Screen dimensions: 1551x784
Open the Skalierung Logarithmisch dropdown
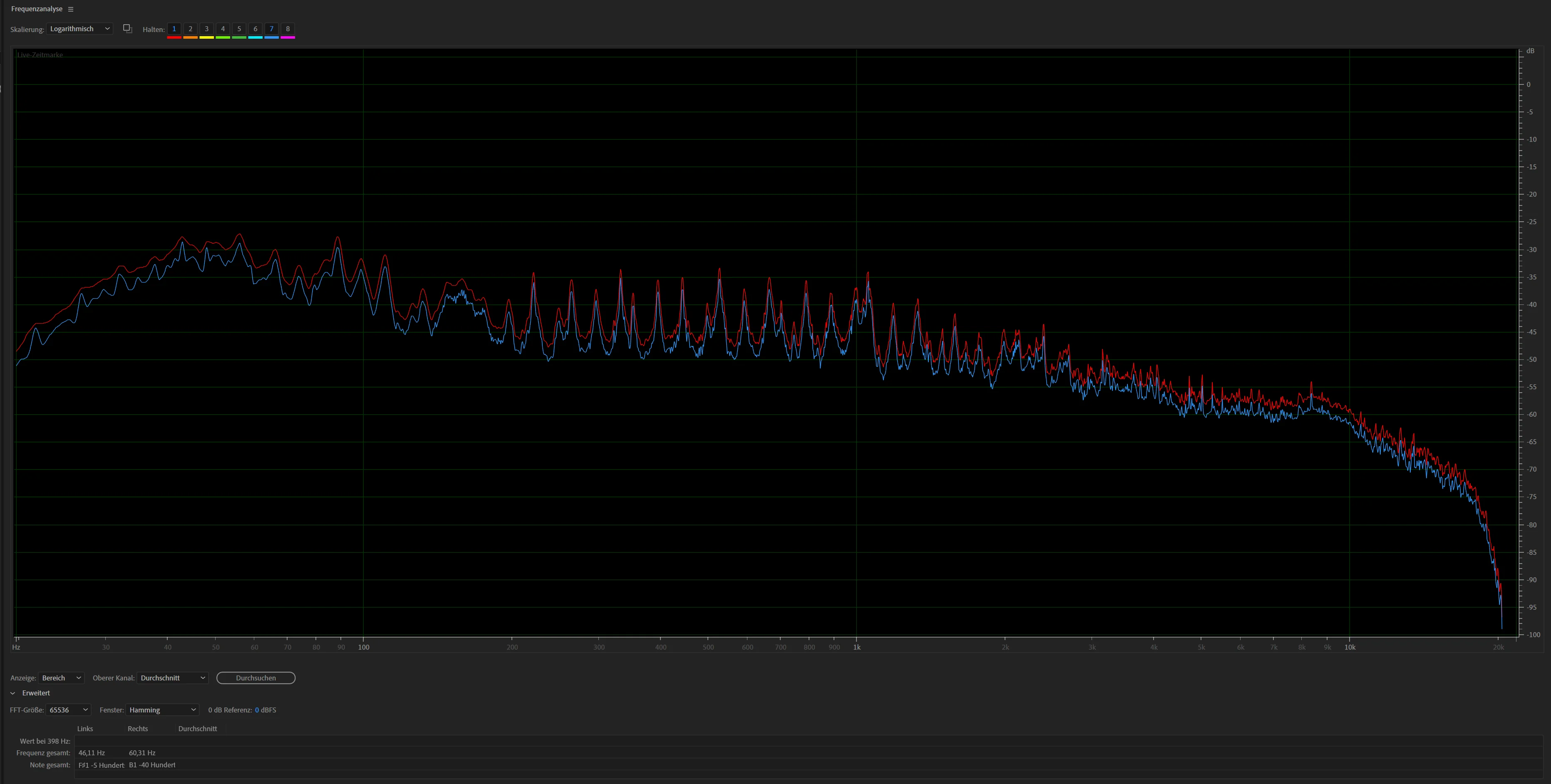click(x=79, y=29)
